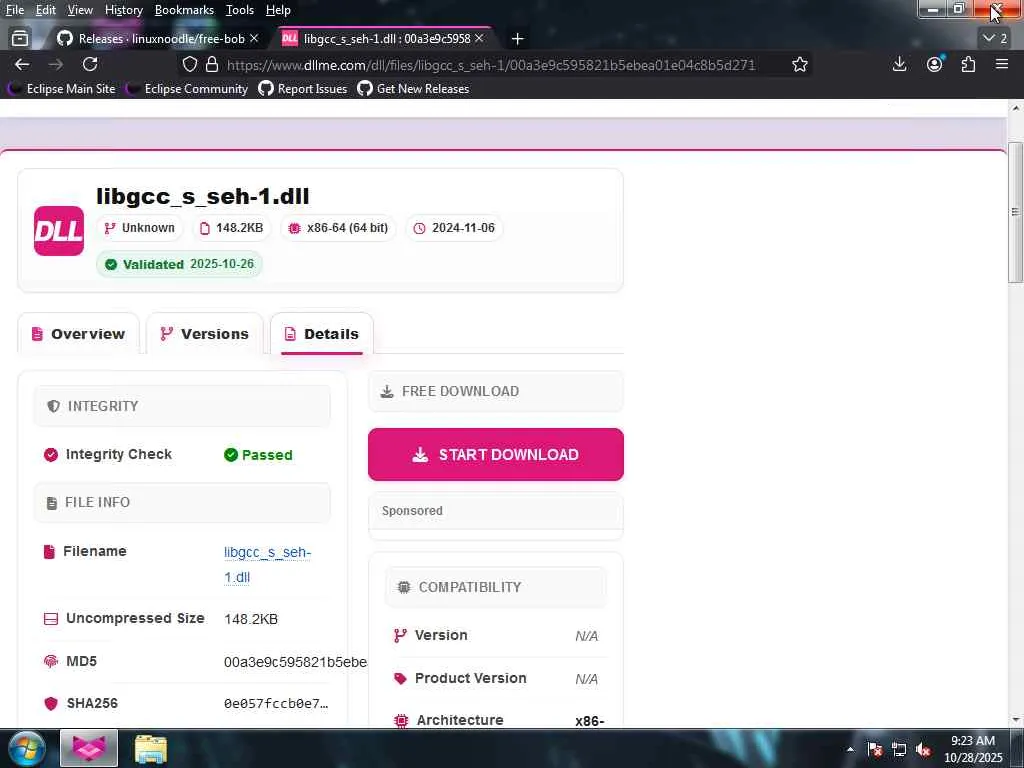1024x768 pixels.
Task: Open the View menu
Action: (x=80, y=10)
